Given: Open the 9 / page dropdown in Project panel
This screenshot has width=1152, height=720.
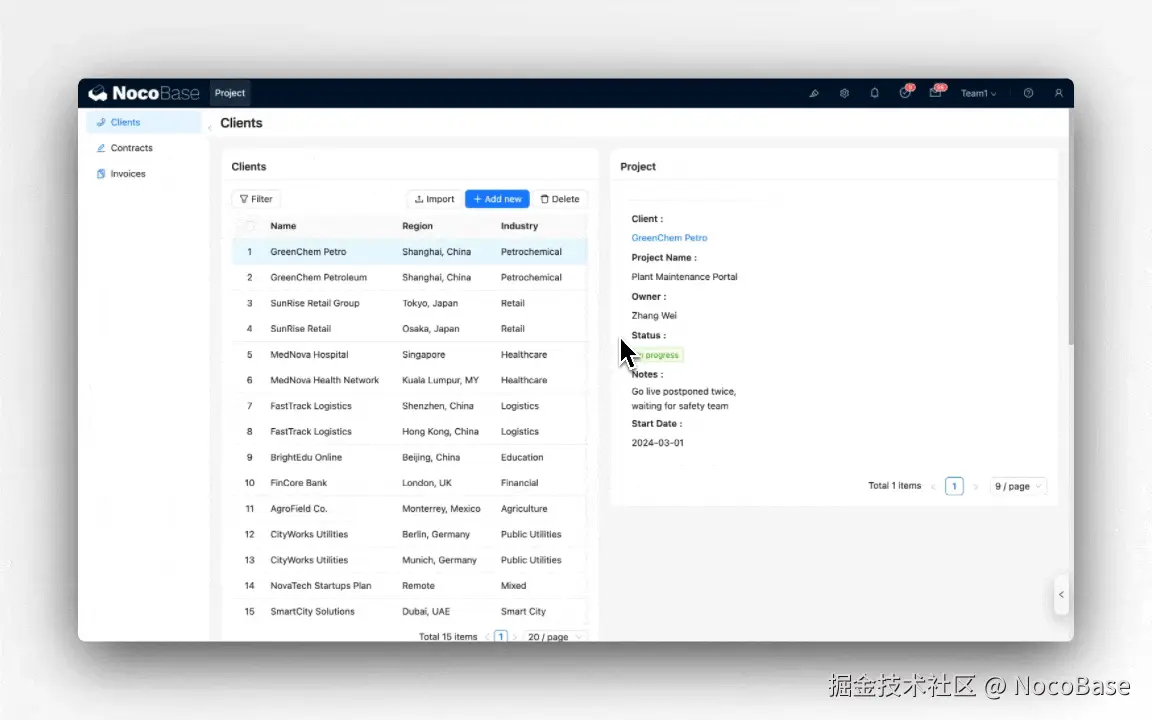Looking at the screenshot, I should click(x=1015, y=486).
